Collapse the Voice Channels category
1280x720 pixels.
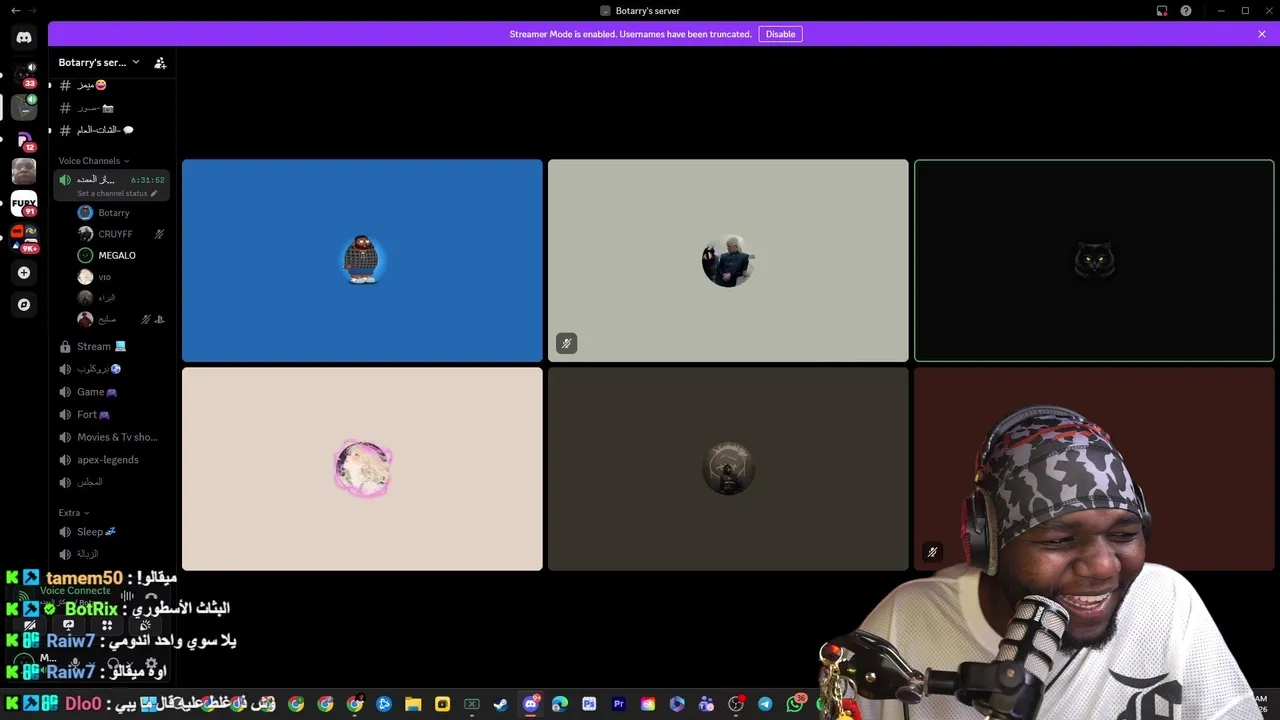93,161
